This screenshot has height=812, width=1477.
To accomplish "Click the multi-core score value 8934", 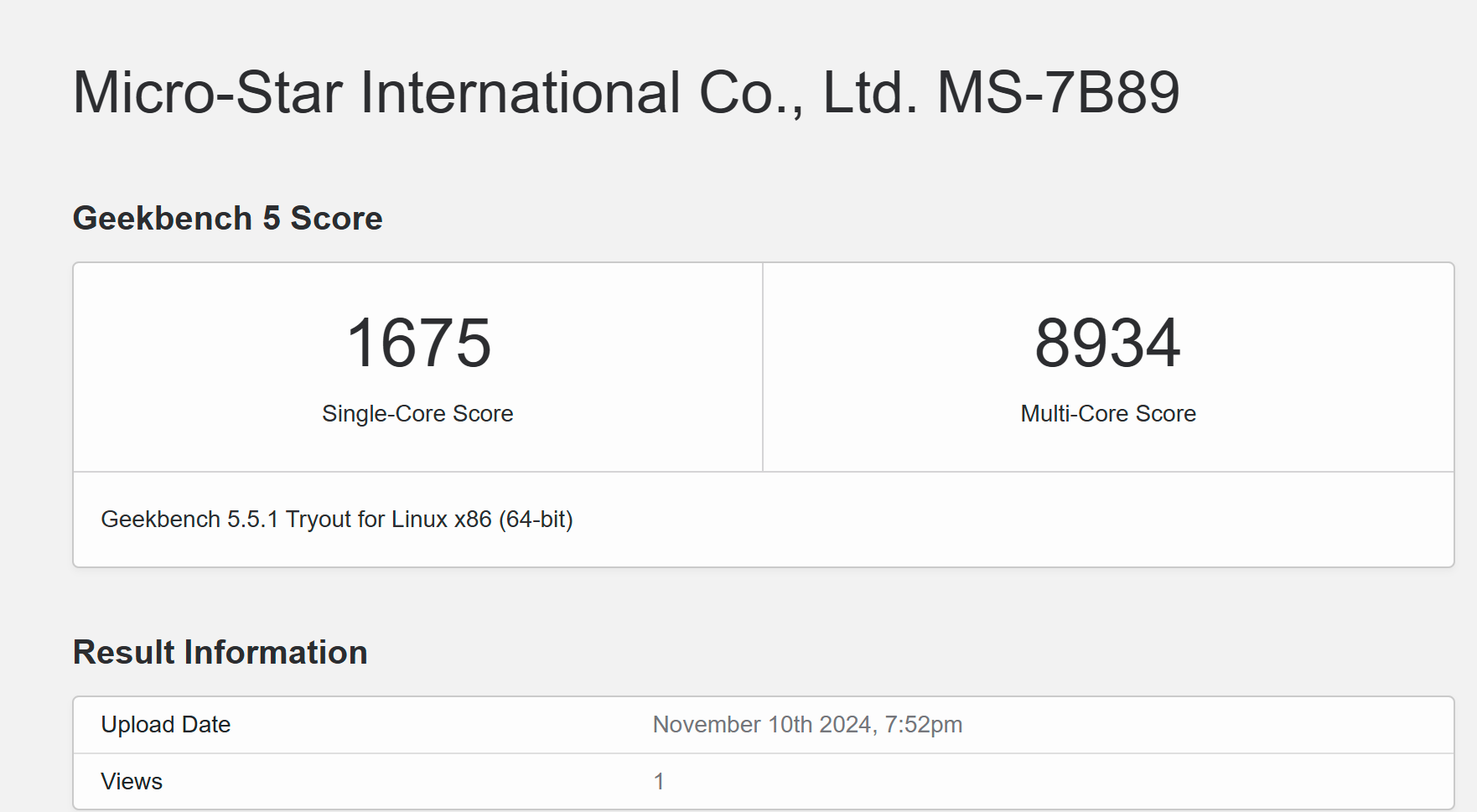I will (1107, 343).
